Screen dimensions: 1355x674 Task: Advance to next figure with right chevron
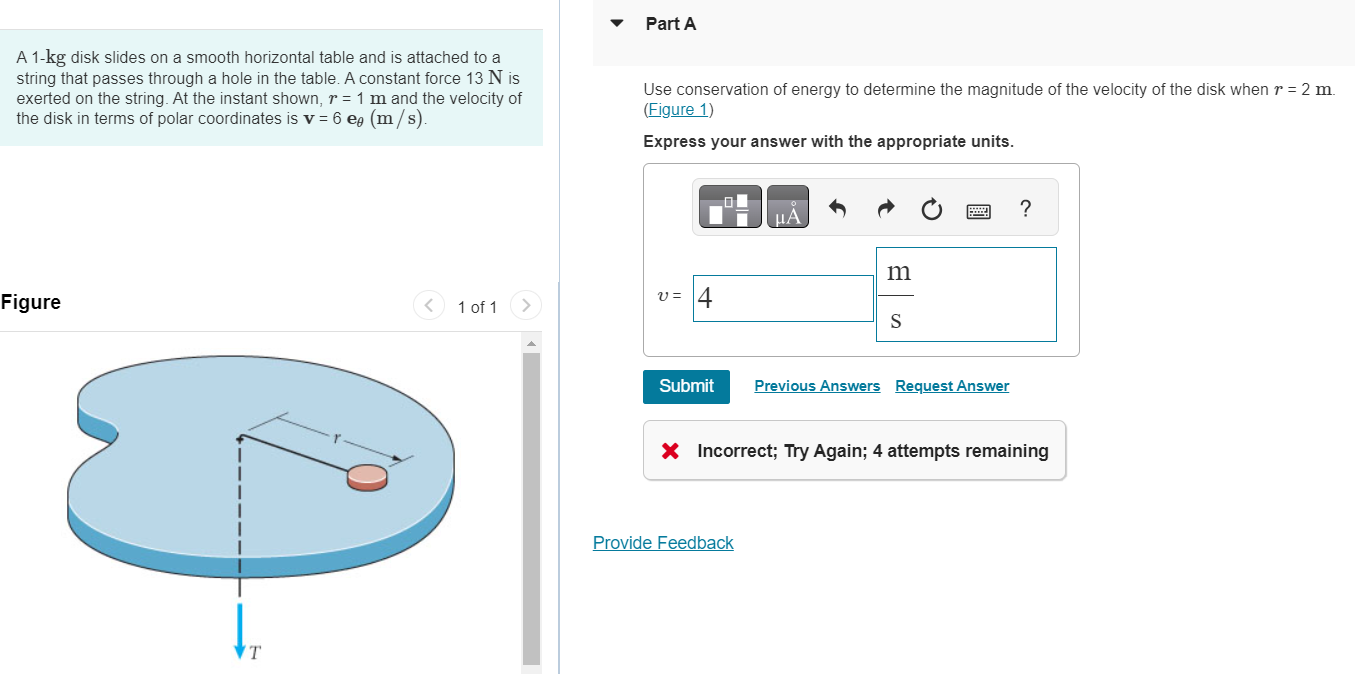tap(525, 305)
